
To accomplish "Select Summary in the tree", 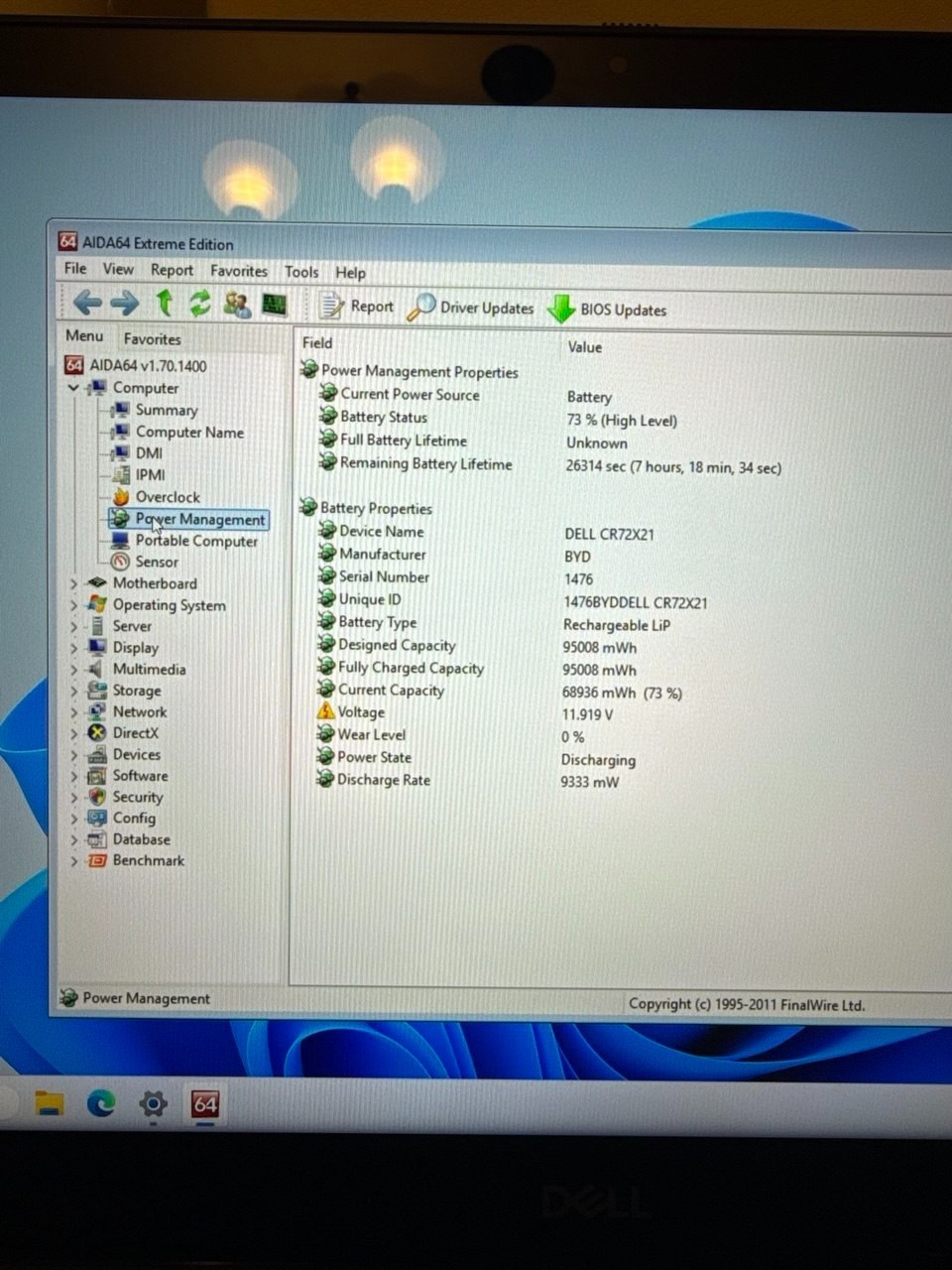I will pyautogui.click(x=154, y=410).
